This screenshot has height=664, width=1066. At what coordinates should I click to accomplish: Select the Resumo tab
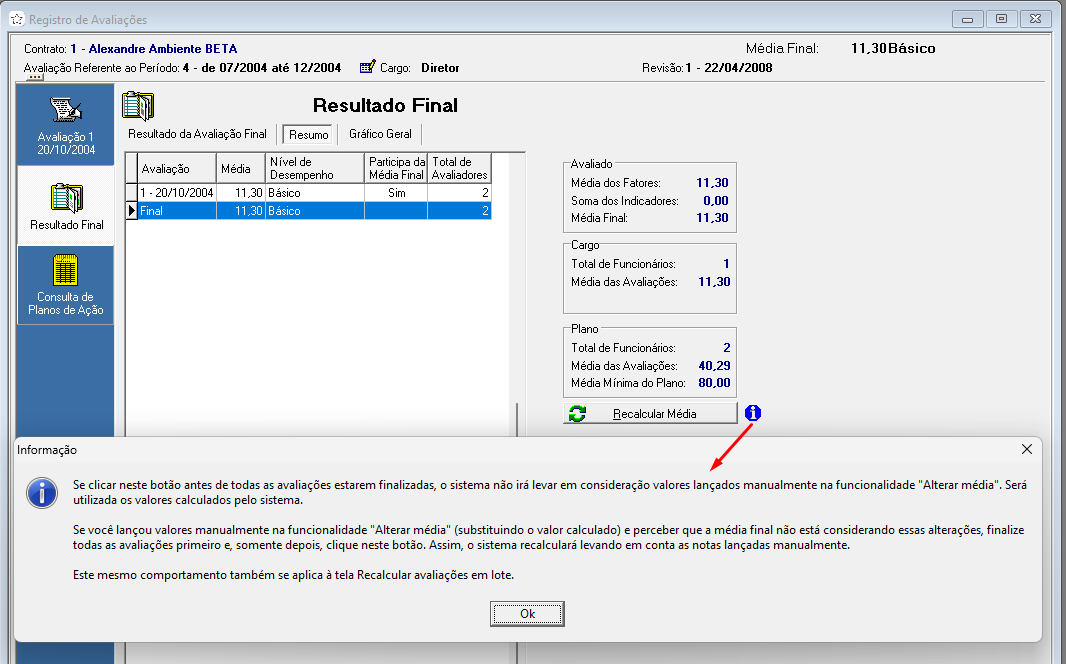click(309, 134)
